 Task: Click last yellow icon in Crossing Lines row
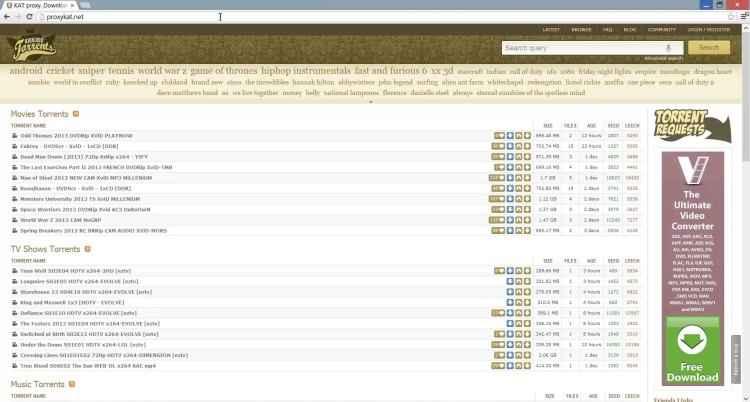click(527, 355)
